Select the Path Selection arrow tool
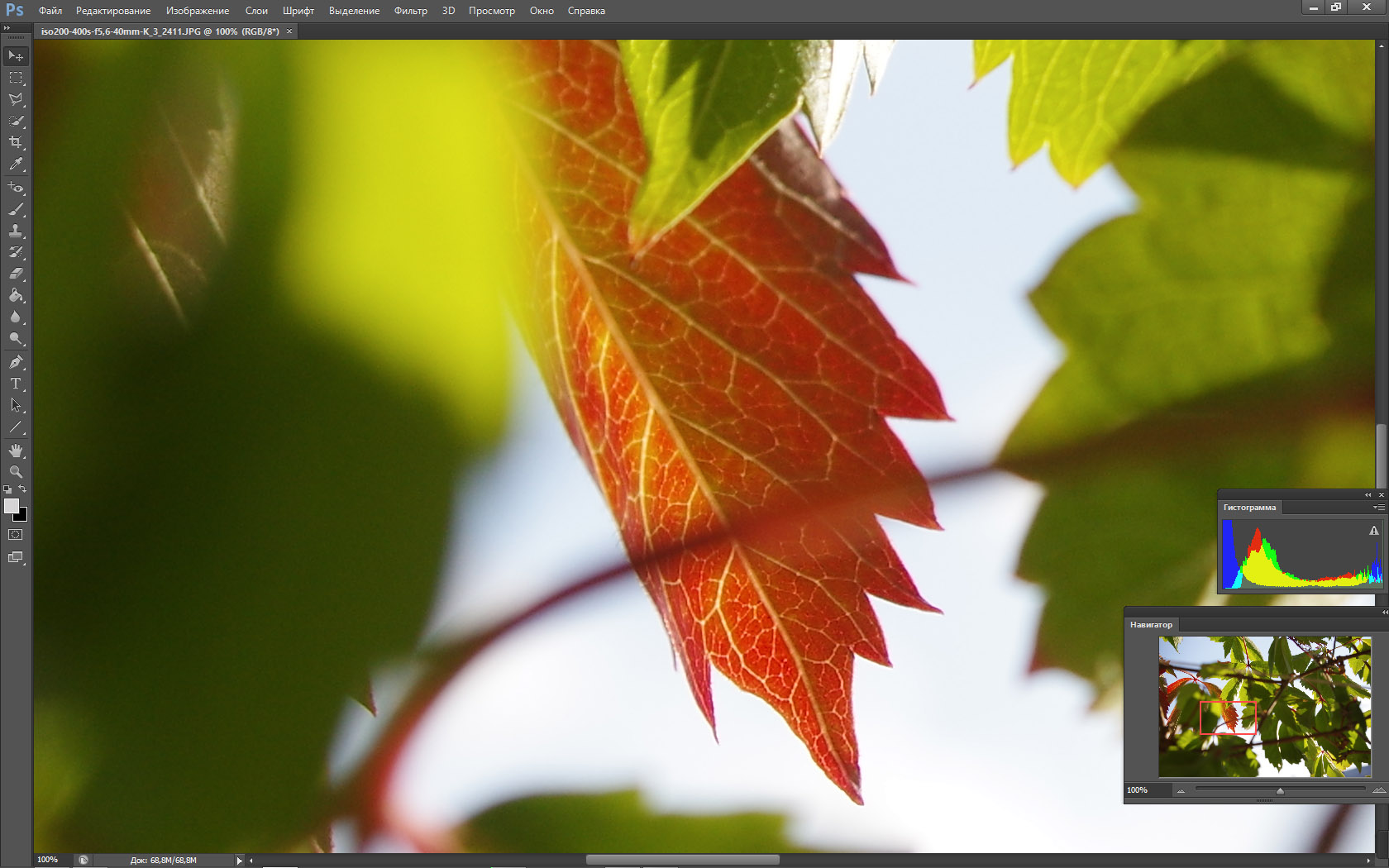 (16, 405)
